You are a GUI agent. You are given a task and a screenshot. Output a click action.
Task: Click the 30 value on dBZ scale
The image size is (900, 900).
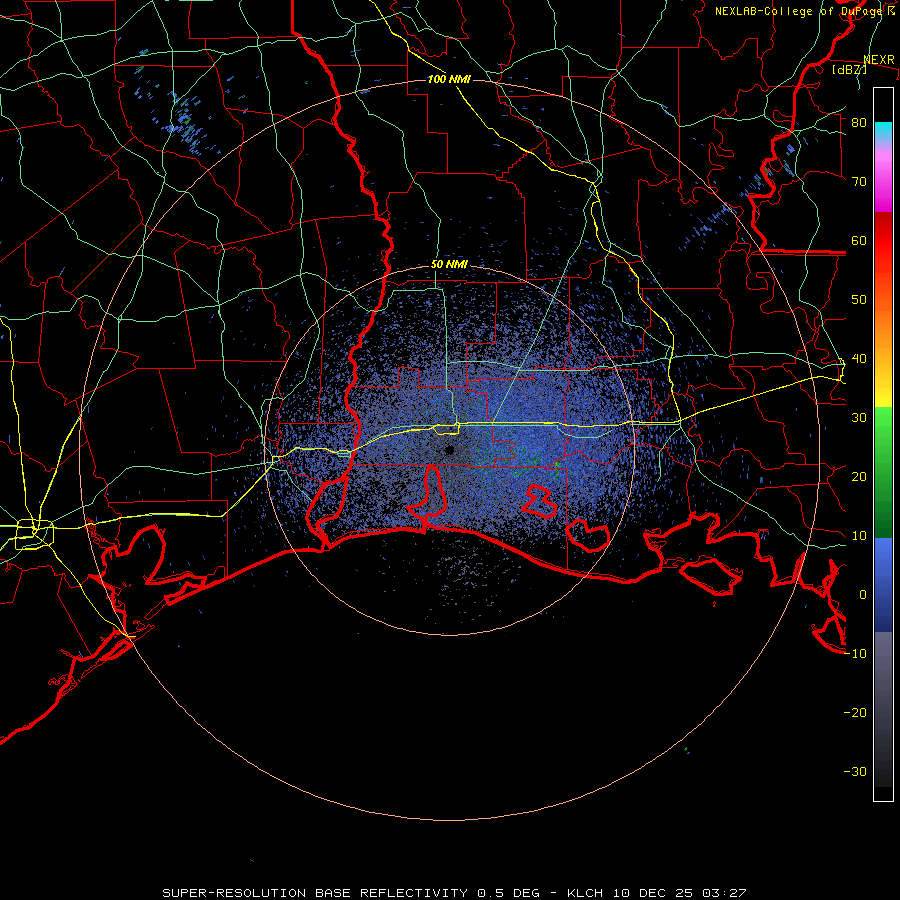point(859,418)
